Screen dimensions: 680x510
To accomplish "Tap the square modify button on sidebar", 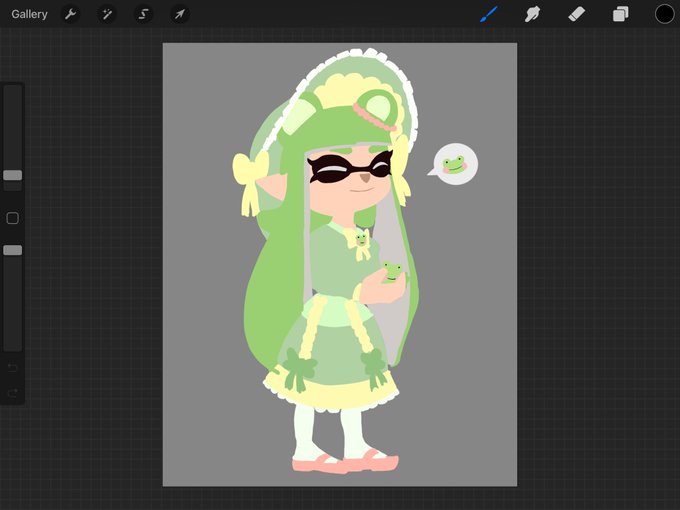I will (13, 218).
